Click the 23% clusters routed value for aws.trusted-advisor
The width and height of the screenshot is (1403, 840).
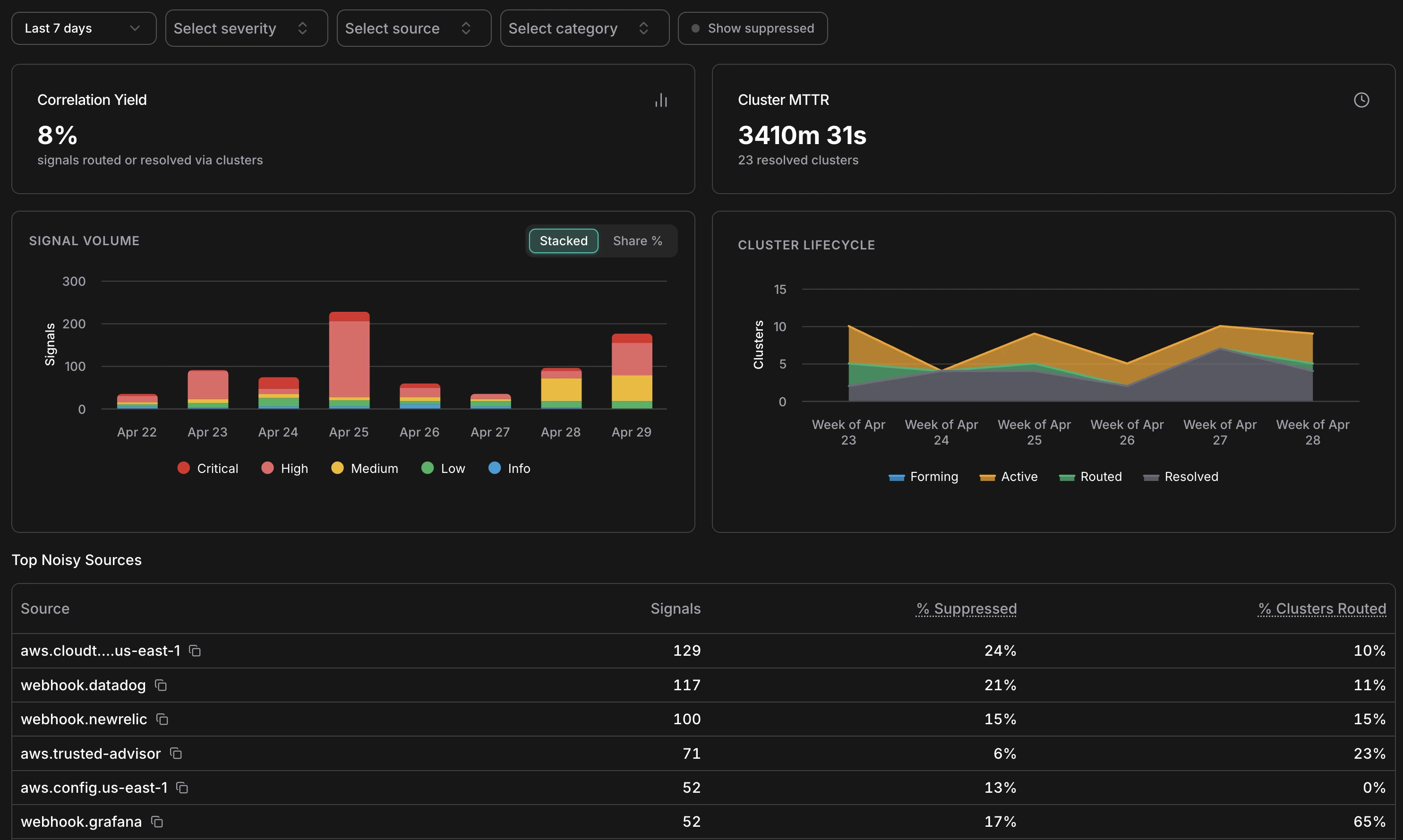pos(1369,754)
